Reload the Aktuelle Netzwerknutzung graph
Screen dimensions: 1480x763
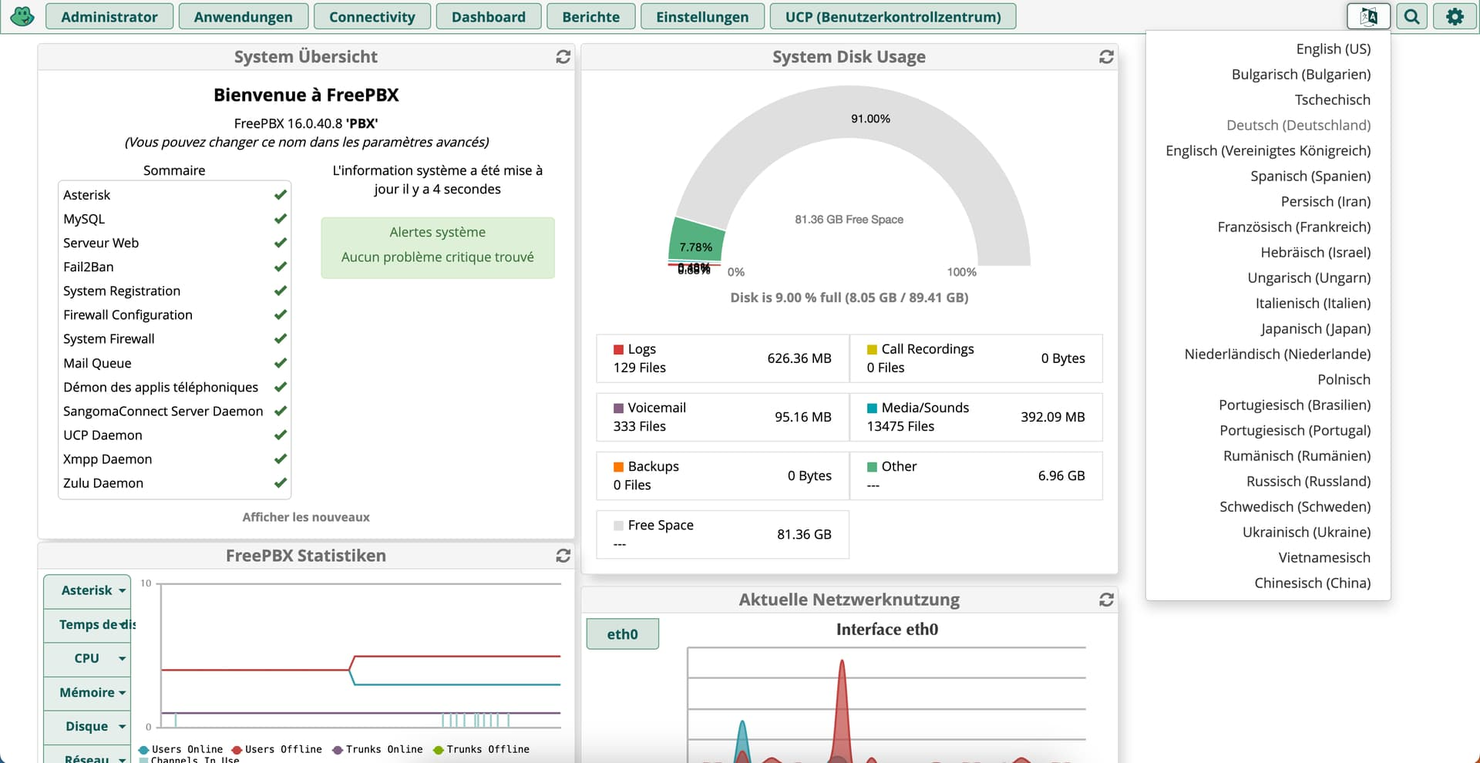point(1106,600)
